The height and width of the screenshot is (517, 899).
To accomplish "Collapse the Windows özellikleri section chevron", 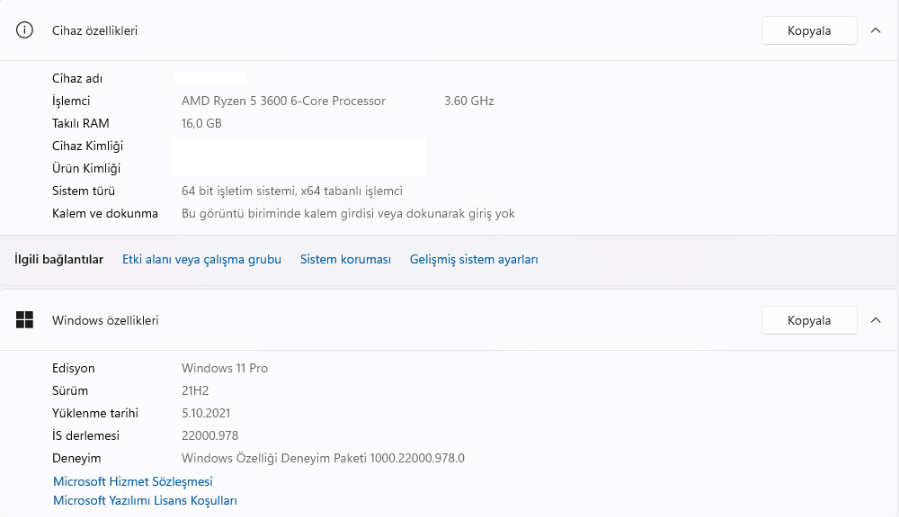I will [875, 320].
